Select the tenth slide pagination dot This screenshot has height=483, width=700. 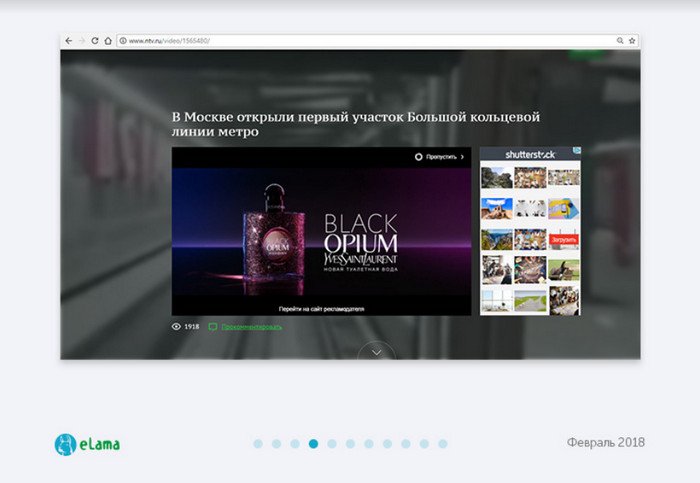(x=424, y=444)
